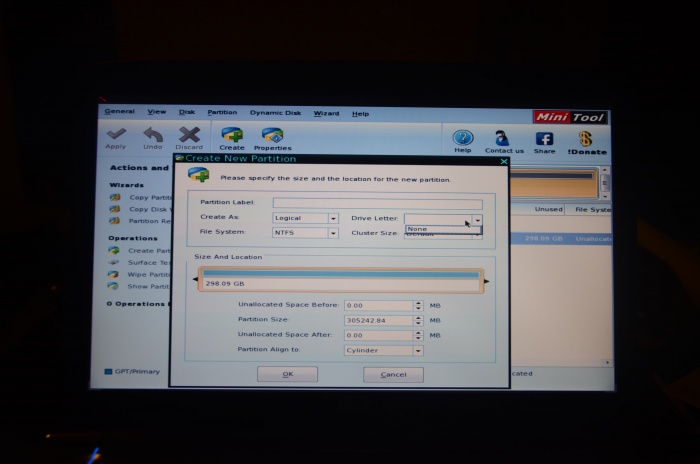Click the 298.09 GB partition size bar
Image resolution: width=700 pixels, height=464 pixels.
click(341, 280)
